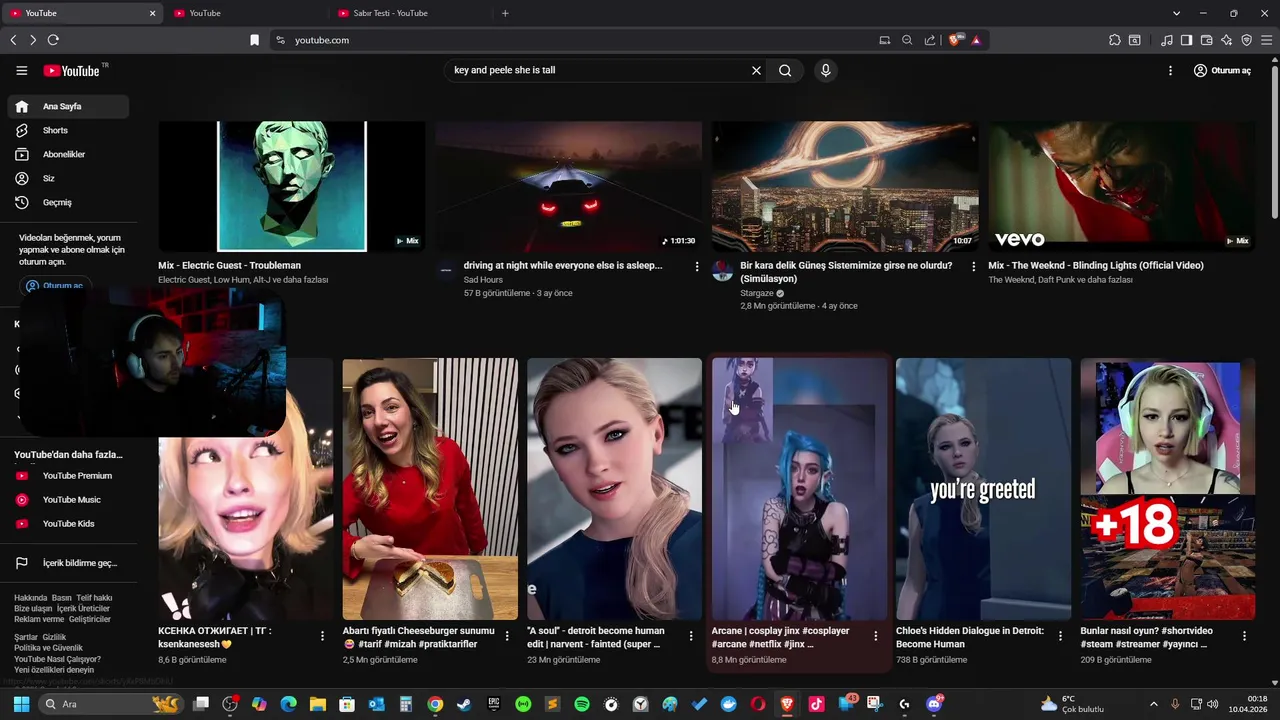
Task: Click Geliştiriciler footer link
Action: tap(90, 619)
